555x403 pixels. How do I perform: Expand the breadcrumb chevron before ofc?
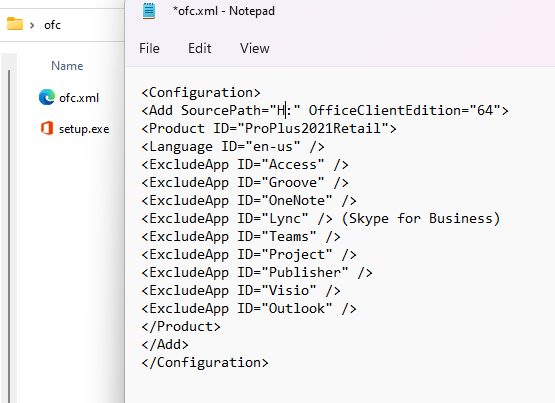click(x=32, y=25)
